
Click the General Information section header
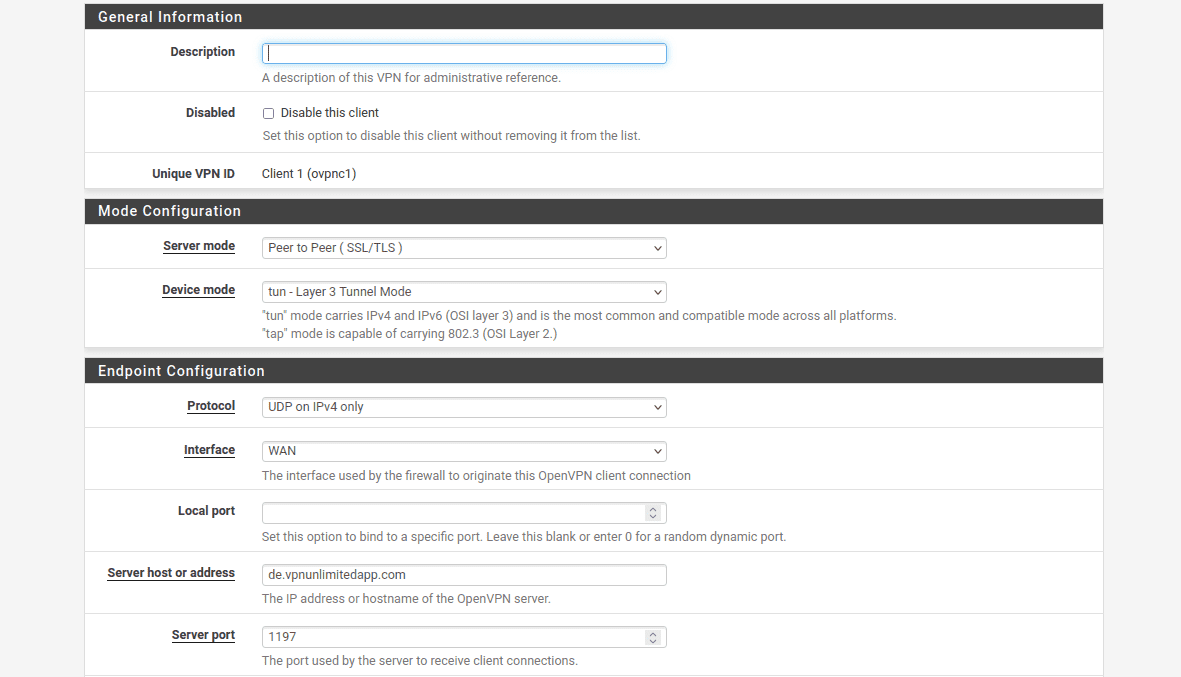coord(170,17)
